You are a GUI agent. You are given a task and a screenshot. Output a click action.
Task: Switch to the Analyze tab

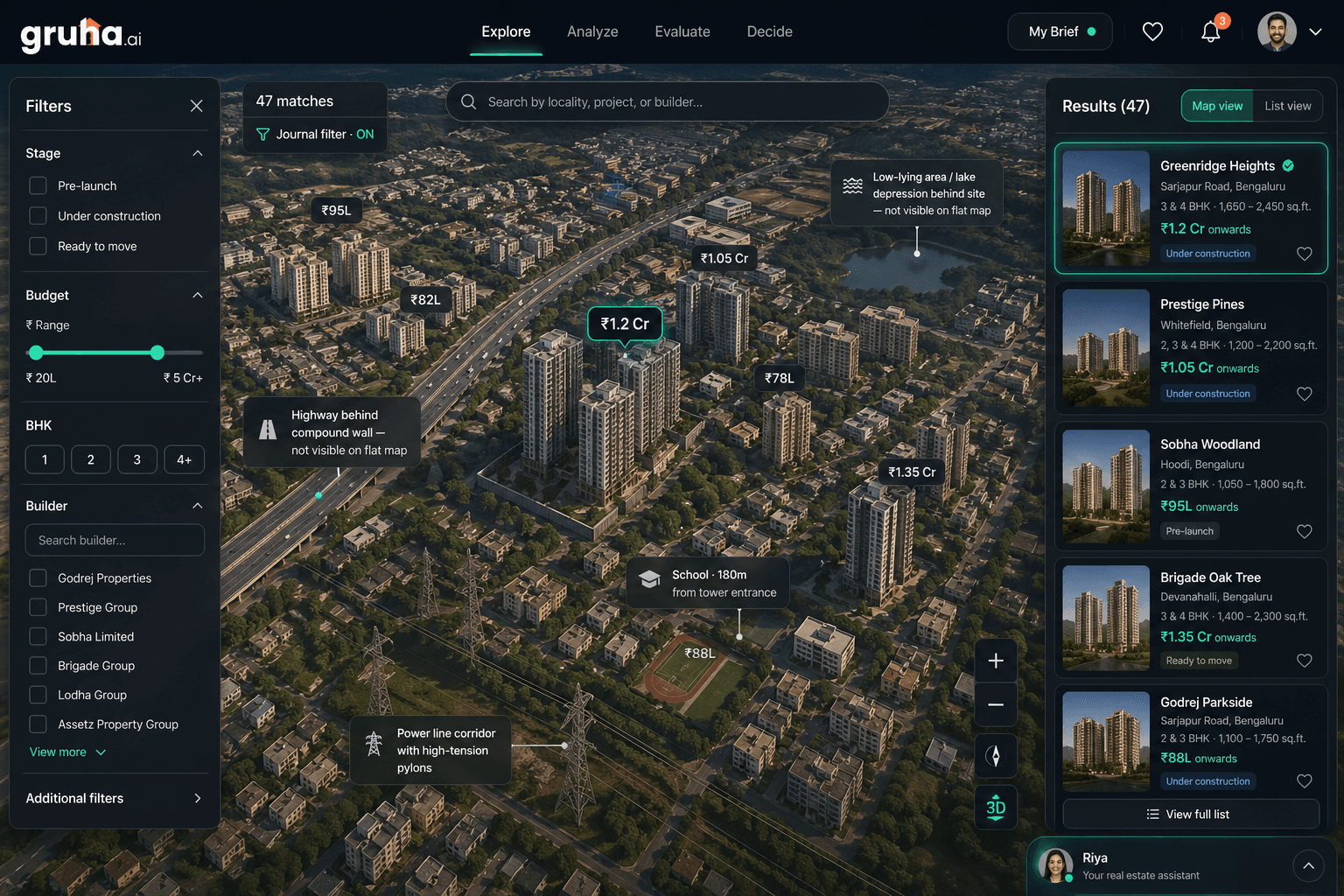pyautogui.click(x=592, y=31)
